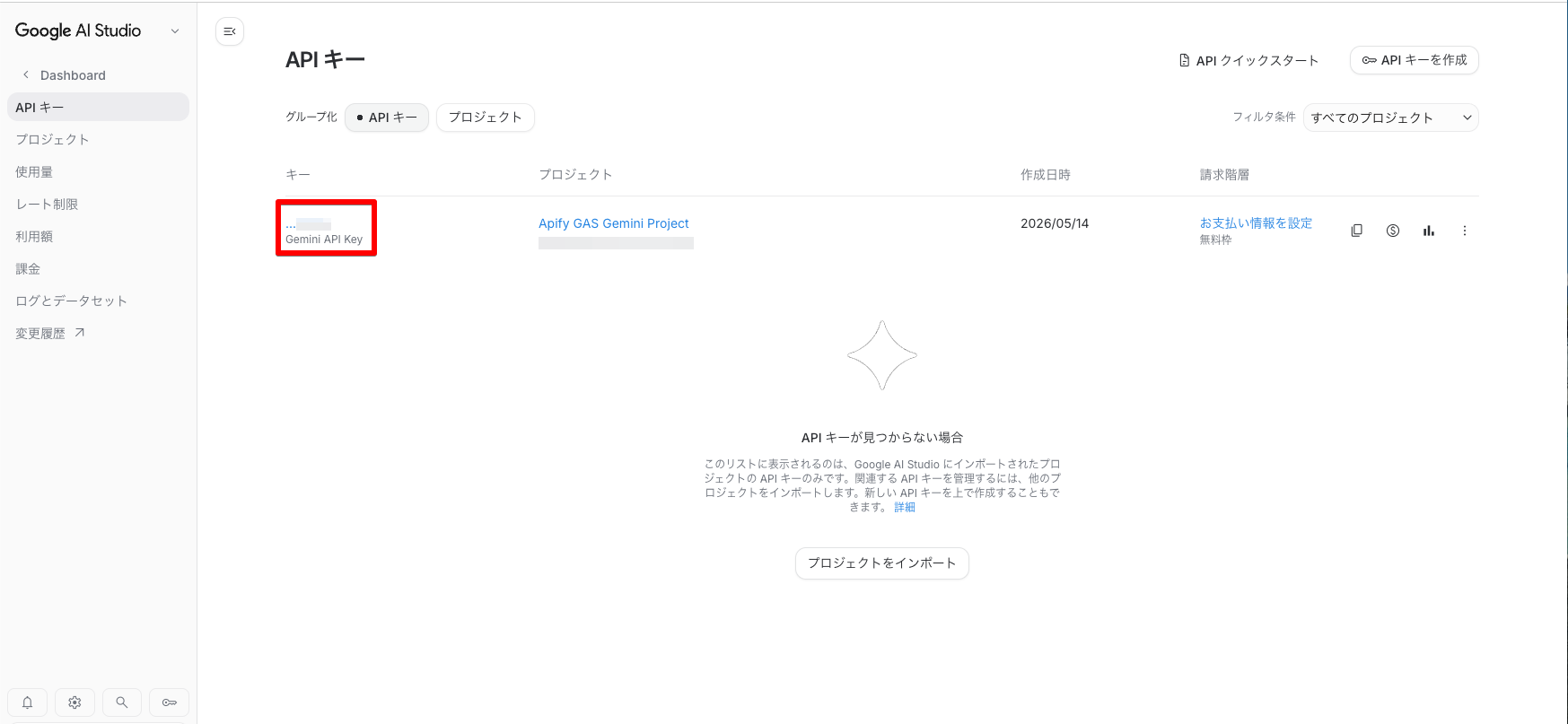The width and height of the screenshot is (1568, 724).
Task: Open settings gear icon at the sidebar bottom
Action: [74, 702]
